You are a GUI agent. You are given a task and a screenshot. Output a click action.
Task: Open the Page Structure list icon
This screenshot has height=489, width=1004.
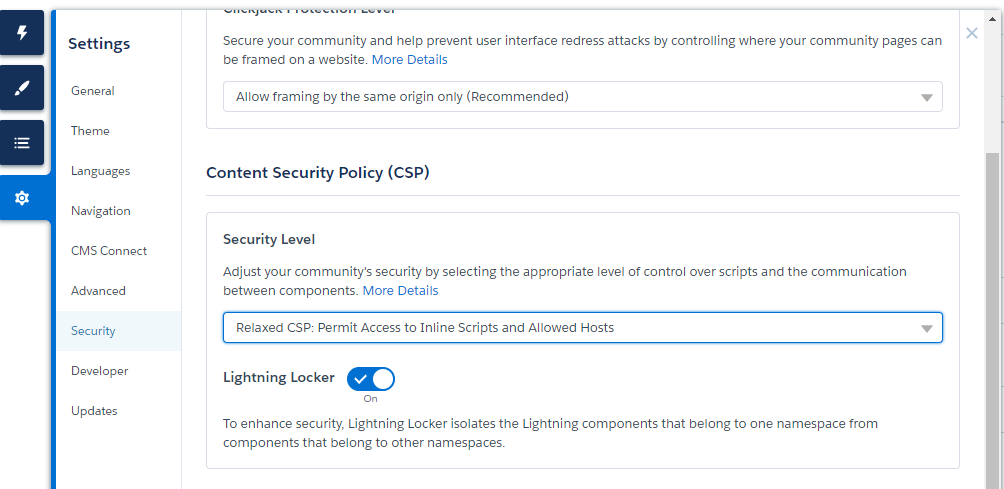pyautogui.click(x=22, y=143)
